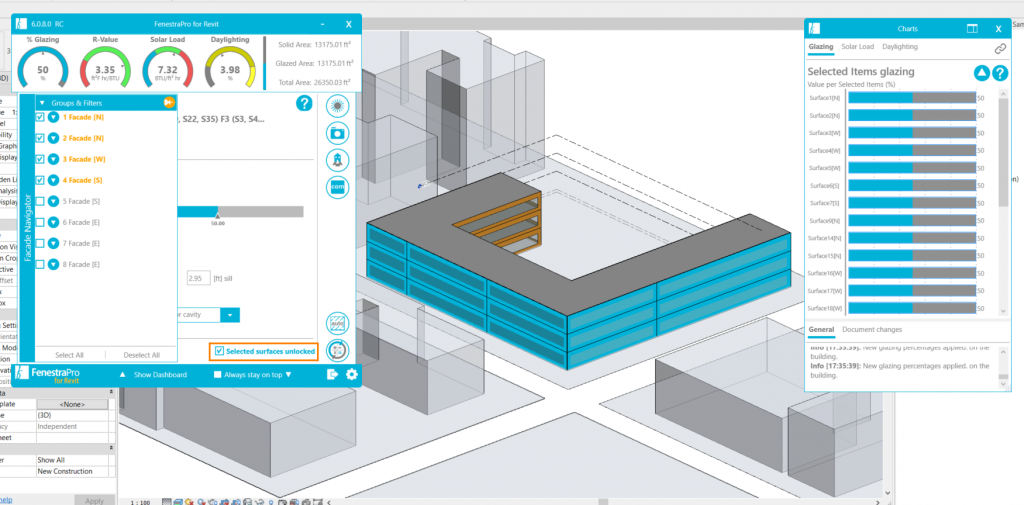The height and width of the screenshot is (505, 1024).
Task: Click the Surface1[N] glazing bar
Action: [x=912, y=98]
